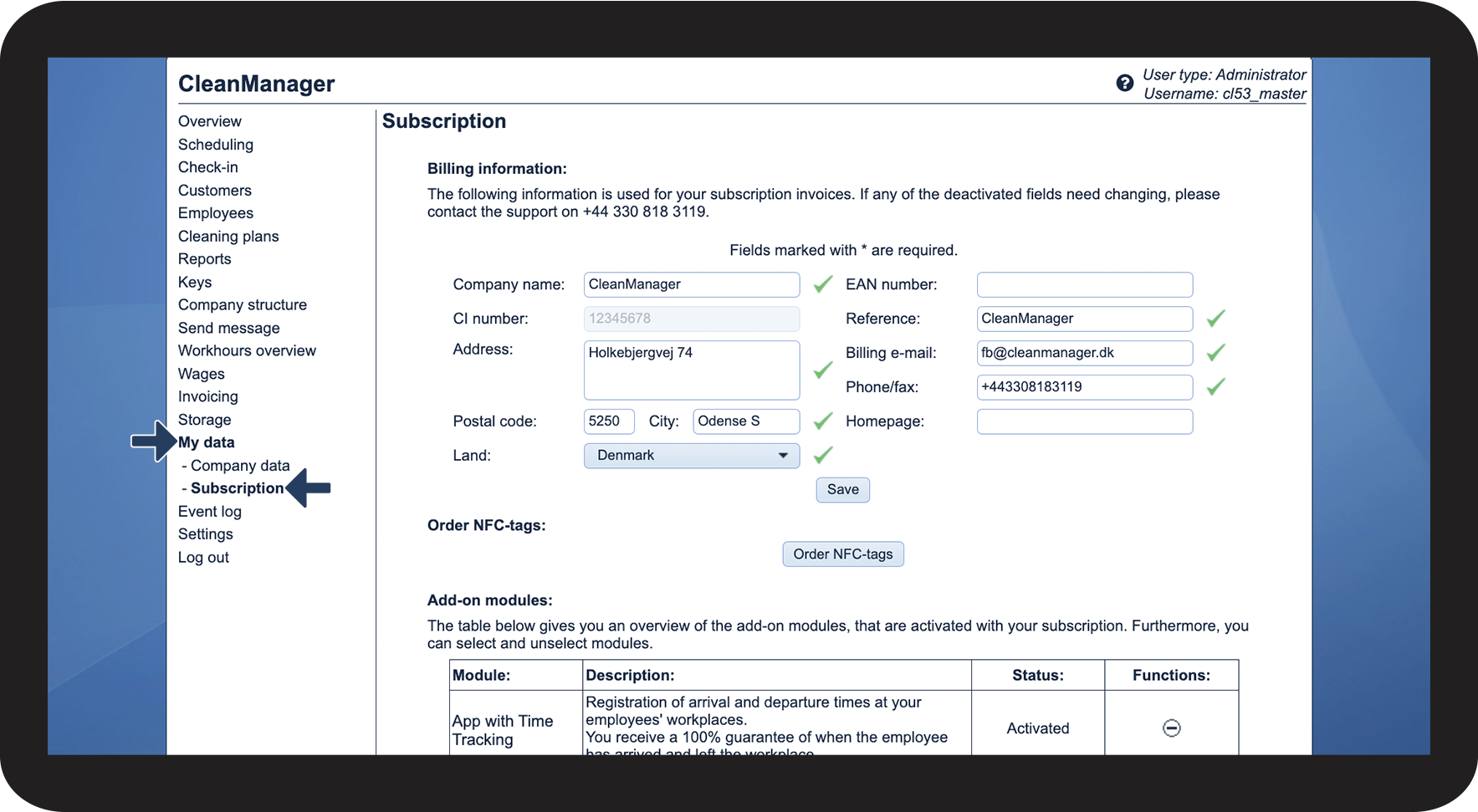Go to Scheduling in sidebar
1478x812 pixels.
[x=215, y=145]
